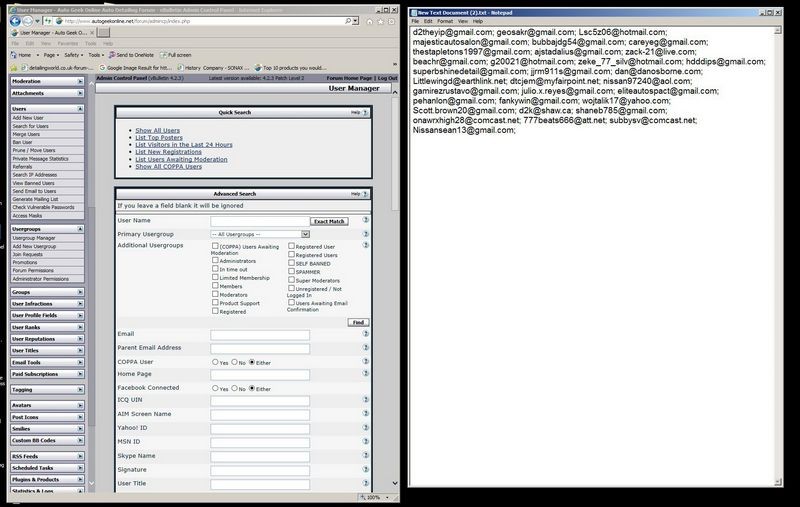The height and width of the screenshot is (507, 800).
Task: Select Yes radio for COPPA User
Action: [x=215, y=362]
